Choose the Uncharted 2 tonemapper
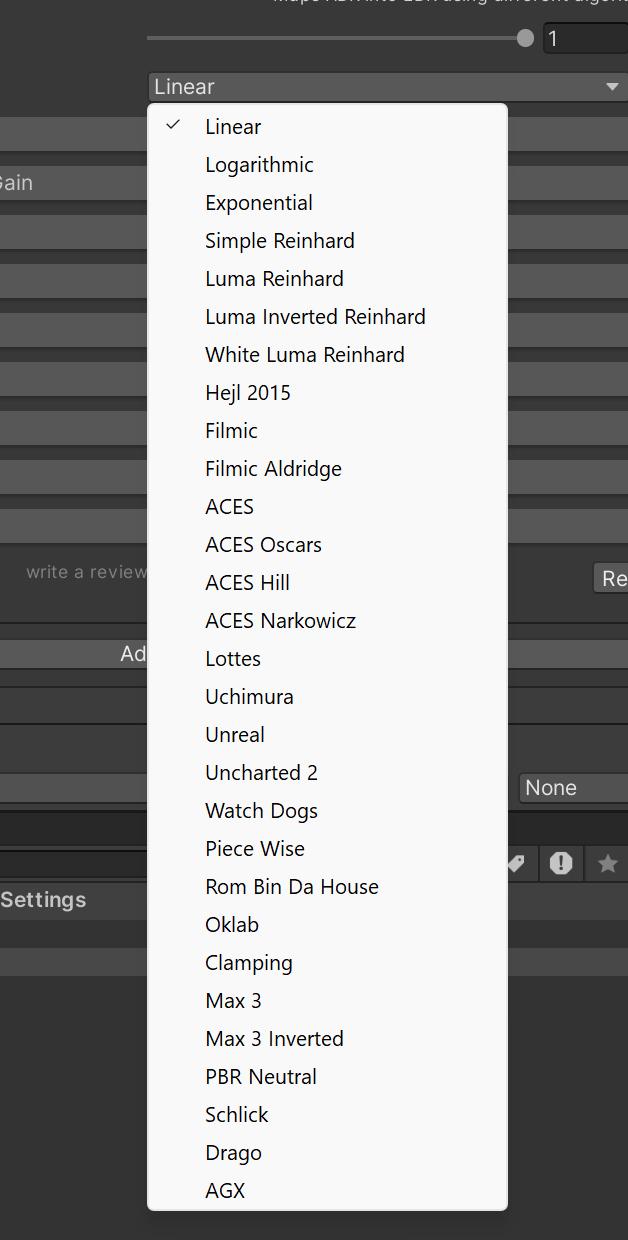Screen dimensions: 628x1240 261,773
